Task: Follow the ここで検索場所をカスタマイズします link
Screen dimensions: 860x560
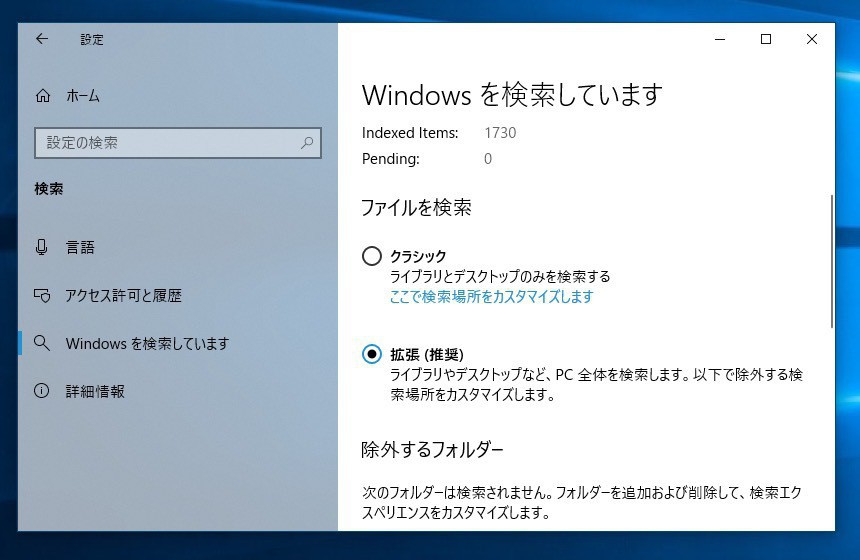Action: 491,297
